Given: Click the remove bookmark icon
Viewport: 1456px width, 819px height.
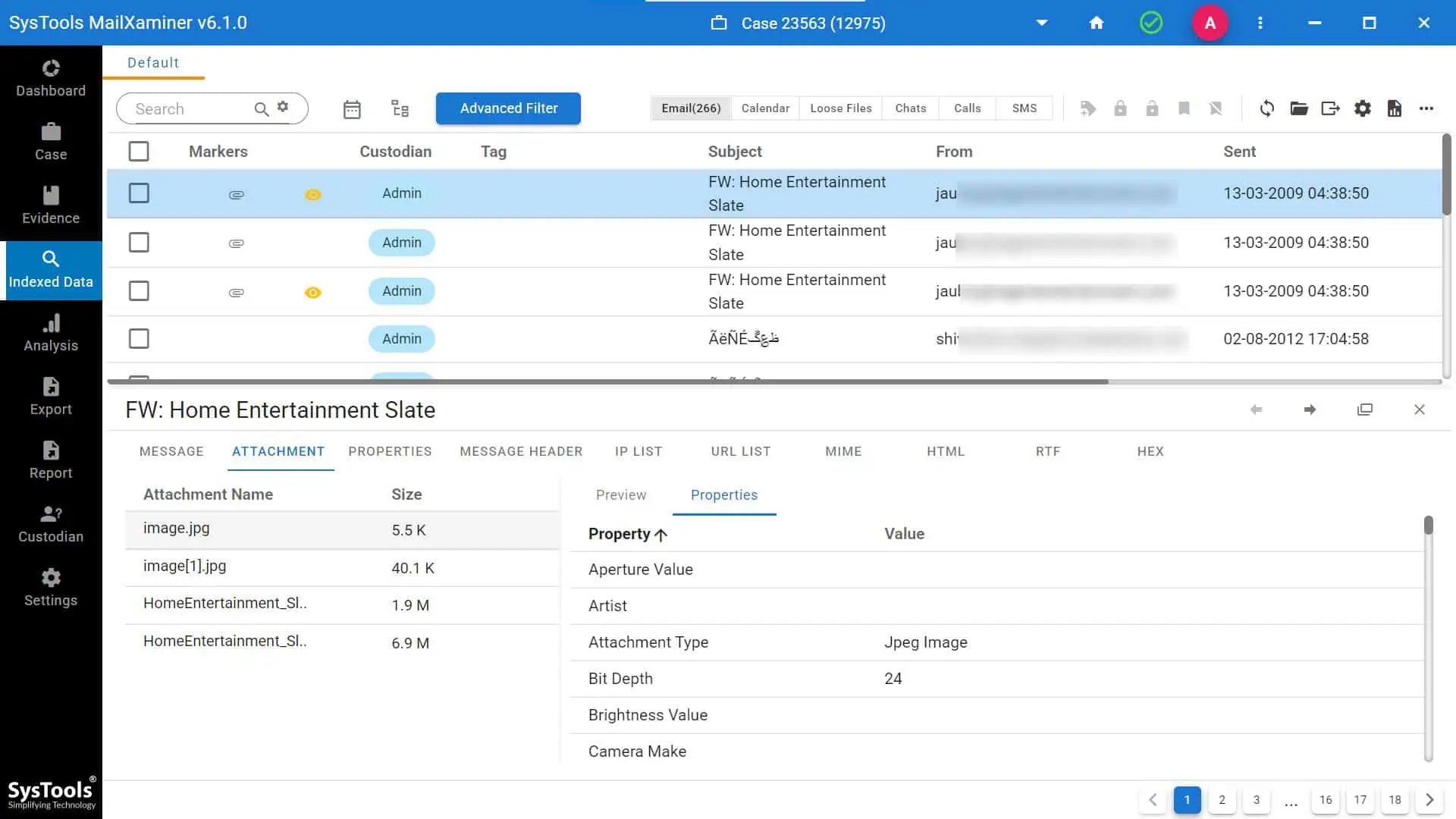Looking at the screenshot, I should coord(1216,108).
